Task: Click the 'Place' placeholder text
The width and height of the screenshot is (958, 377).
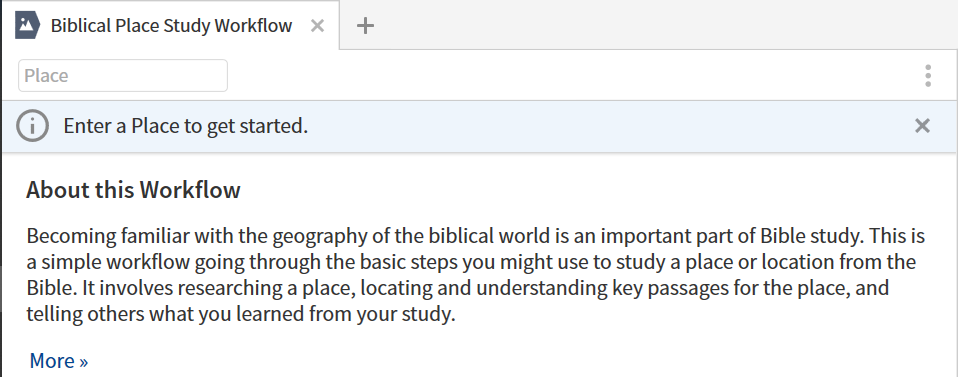Action: click(x=46, y=76)
